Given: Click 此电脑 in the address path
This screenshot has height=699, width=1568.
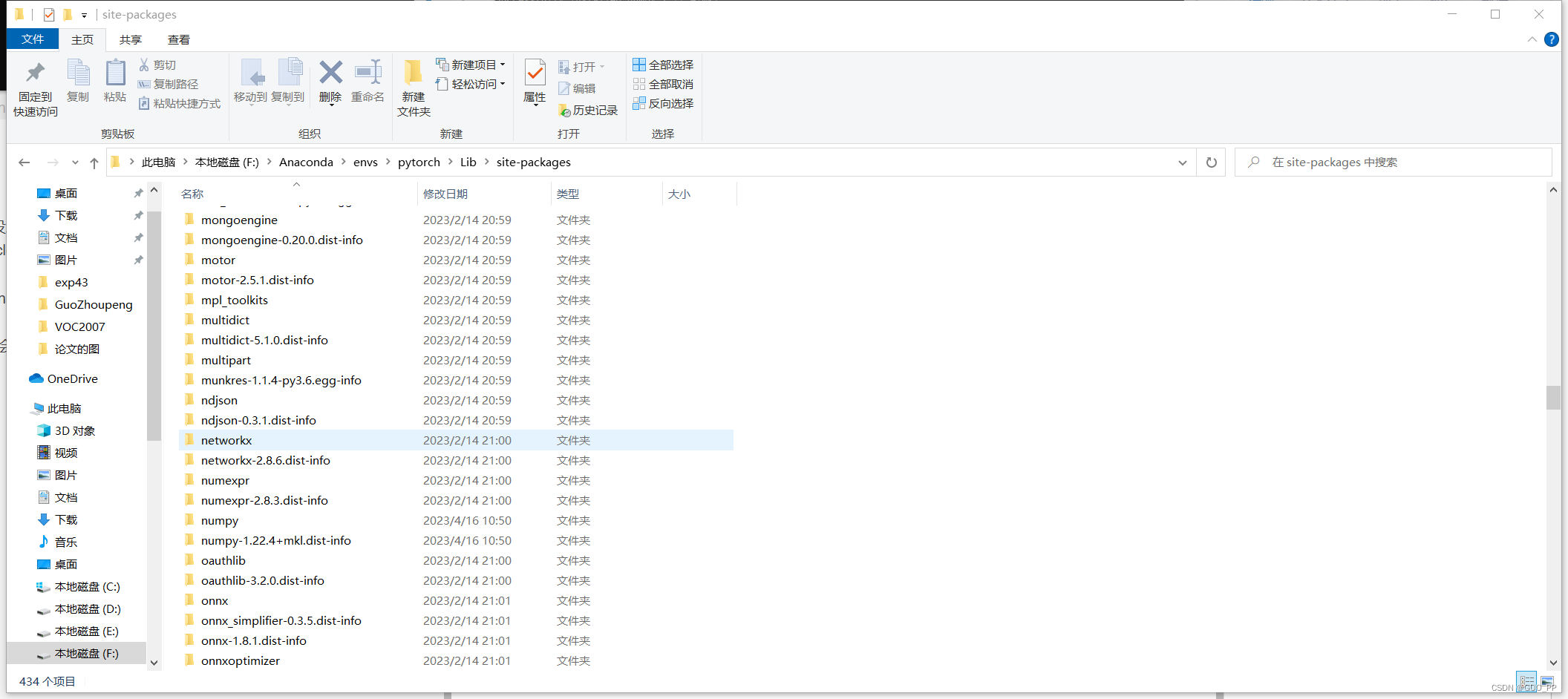Looking at the screenshot, I should 158,162.
